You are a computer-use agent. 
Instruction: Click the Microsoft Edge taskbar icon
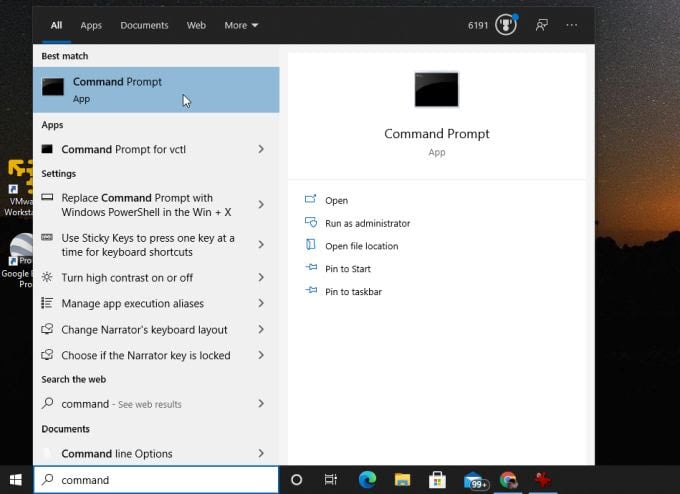tap(367, 480)
